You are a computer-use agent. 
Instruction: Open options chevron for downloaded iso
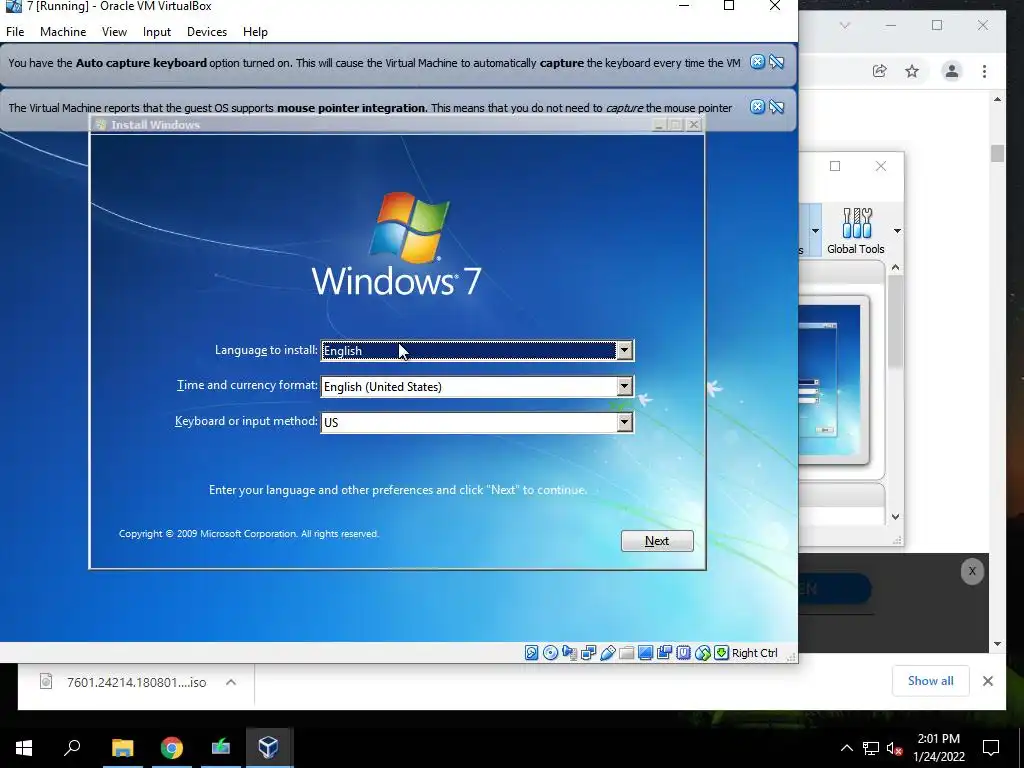[x=231, y=682]
